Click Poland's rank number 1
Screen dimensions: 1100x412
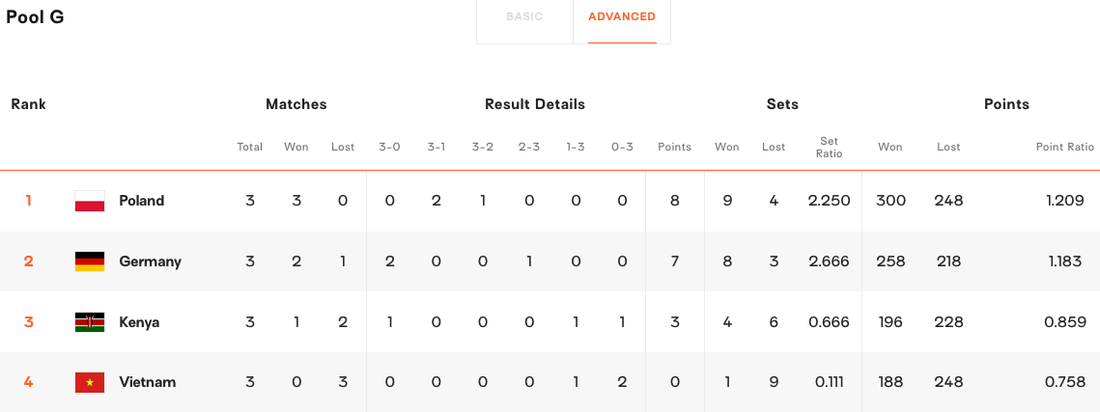click(x=28, y=201)
